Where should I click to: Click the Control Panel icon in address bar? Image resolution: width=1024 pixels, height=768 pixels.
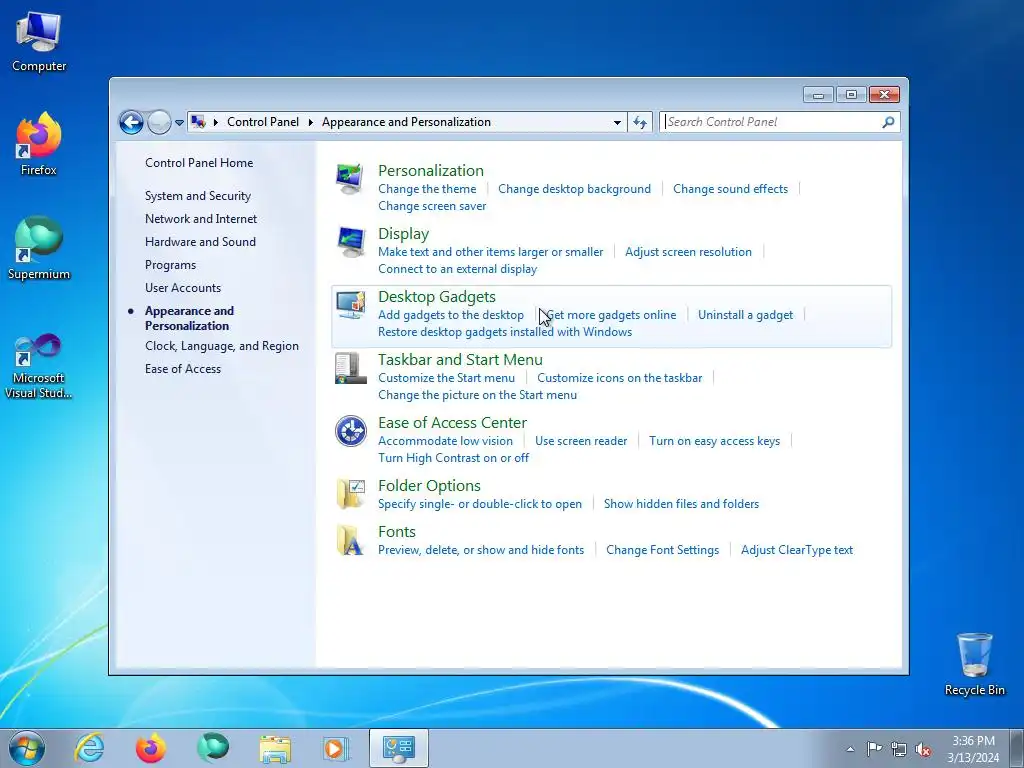[199, 122]
